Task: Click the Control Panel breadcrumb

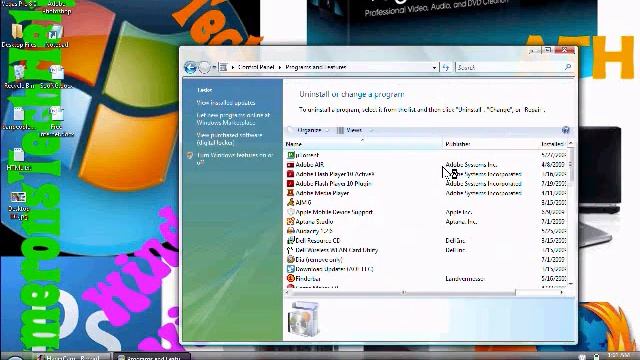Action: point(256,67)
